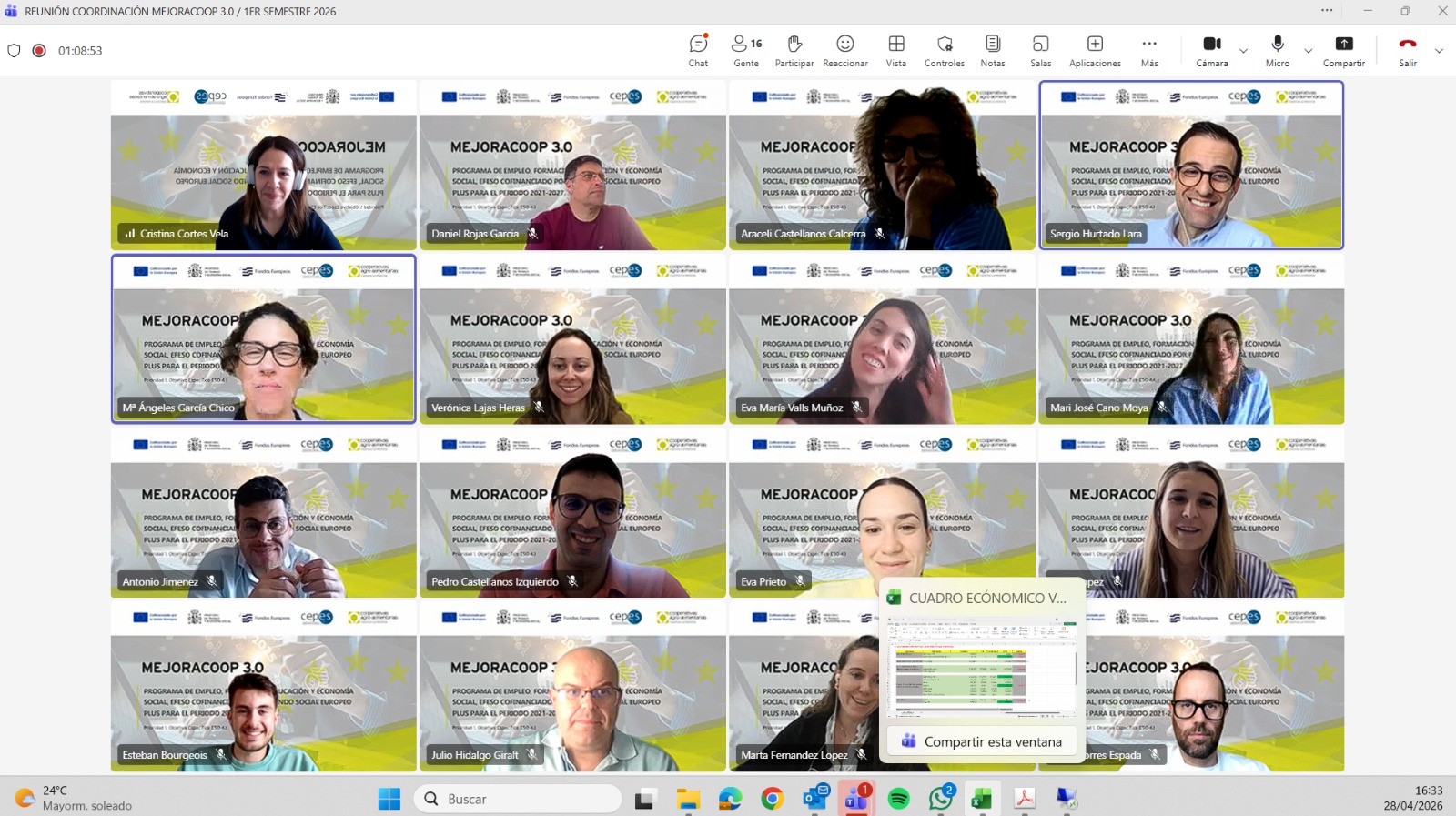1456x816 pixels.
Task: Click Compartir esta ventana
Action: click(x=982, y=741)
